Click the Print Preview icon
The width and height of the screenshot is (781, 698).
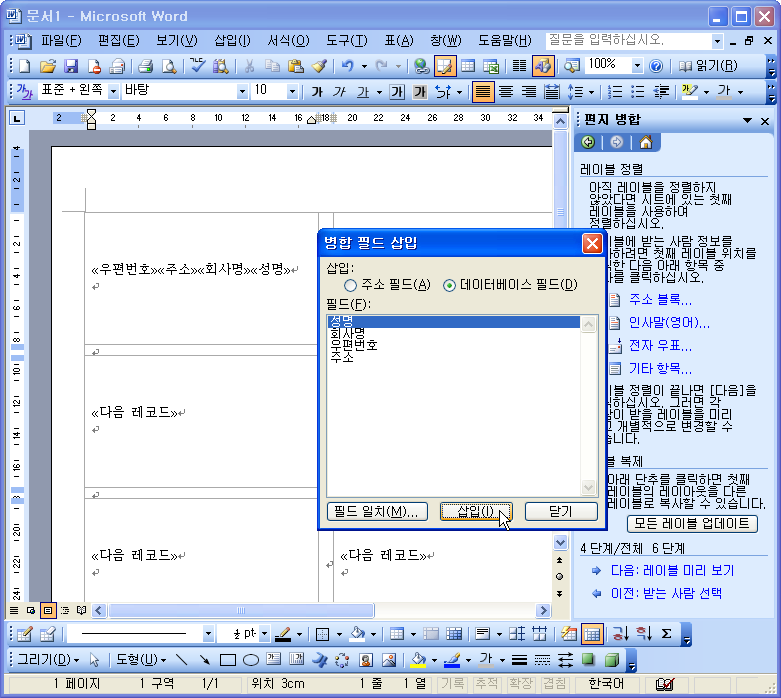(169, 66)
